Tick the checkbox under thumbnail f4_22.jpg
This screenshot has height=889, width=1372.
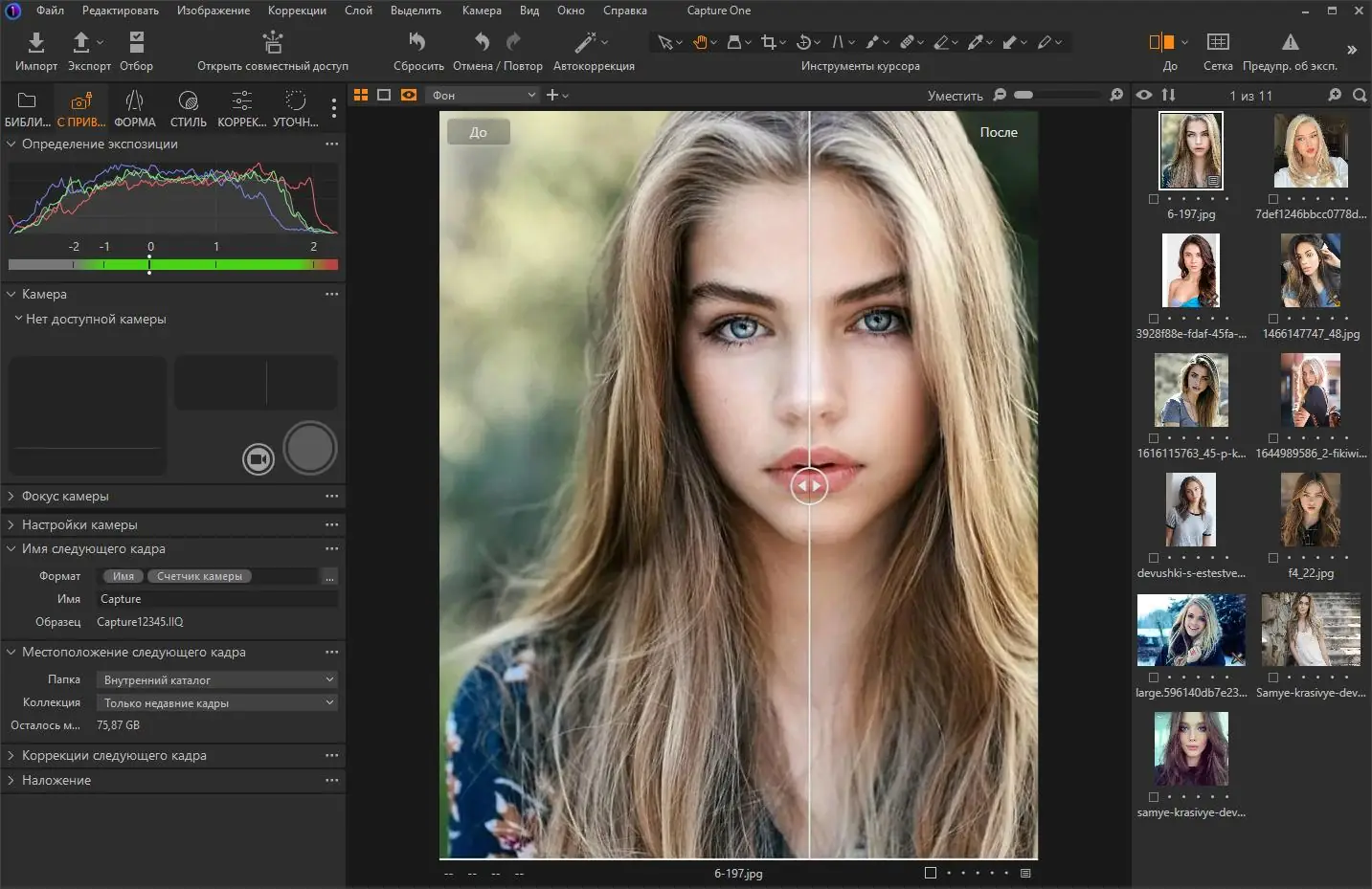click(1273, 558)
